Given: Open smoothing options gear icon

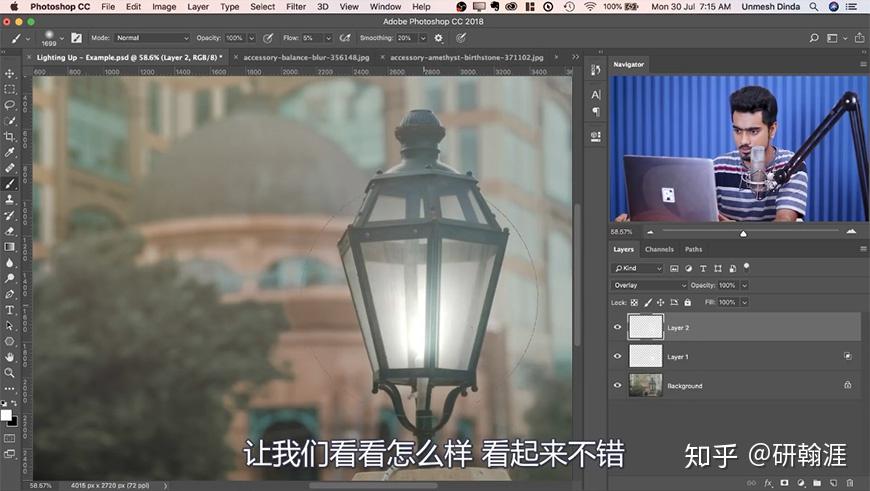Looking at the screenshot, I should pos(439,38).
